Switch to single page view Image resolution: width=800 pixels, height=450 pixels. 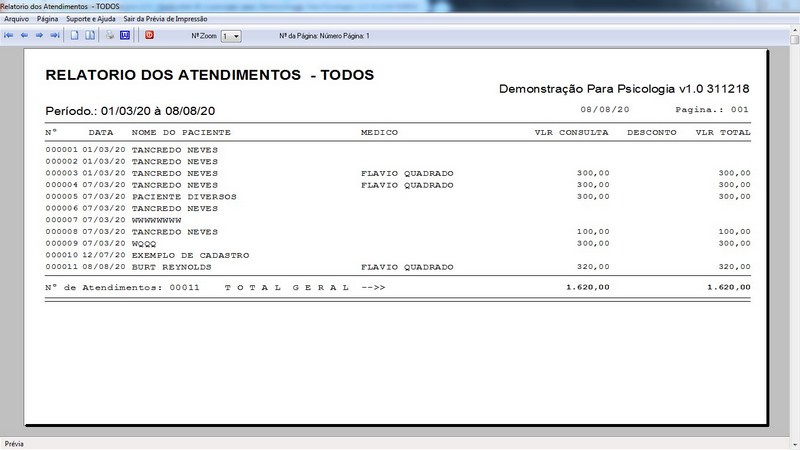click(x=75, y=35)
